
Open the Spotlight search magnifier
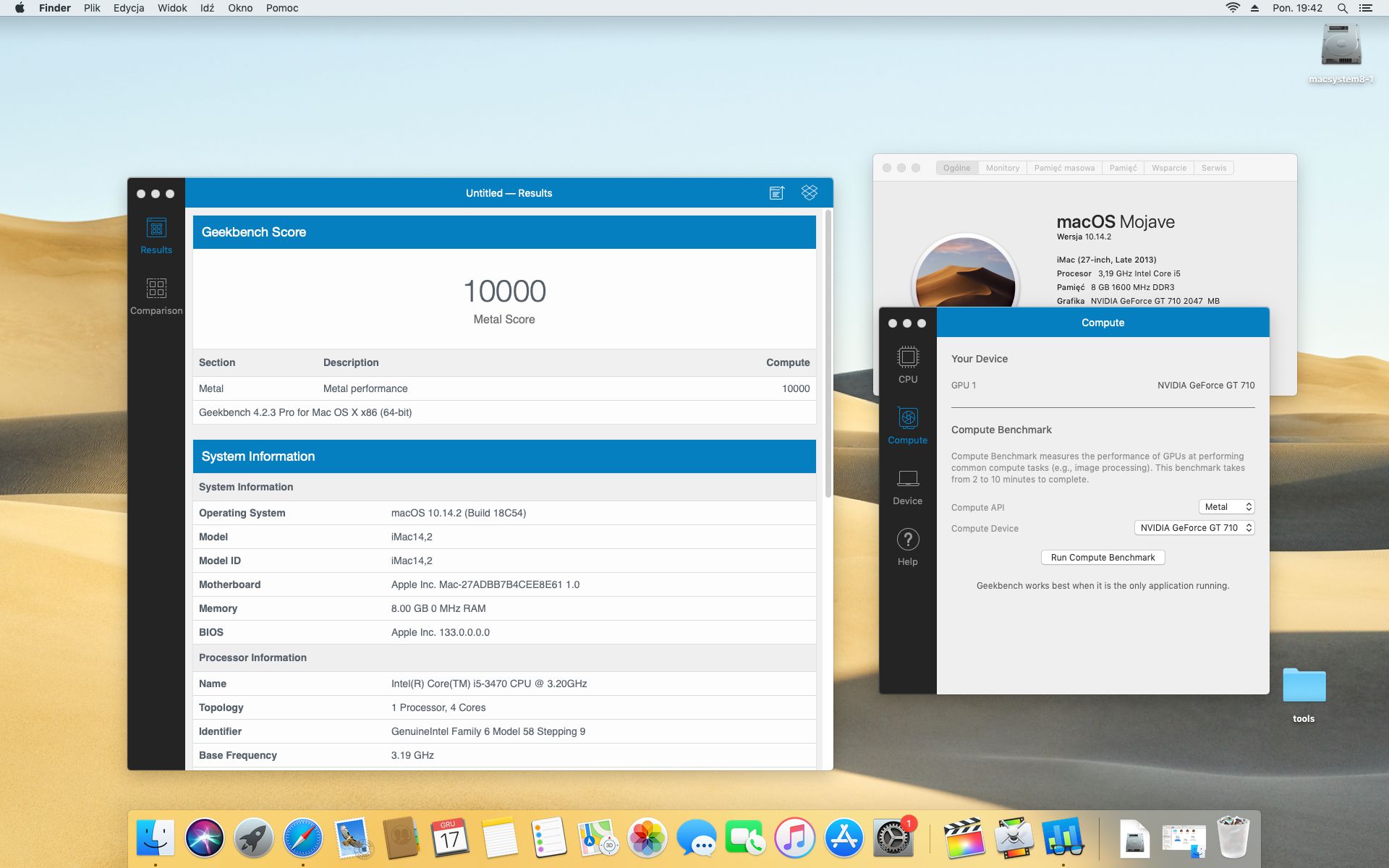coord(1342,8)
